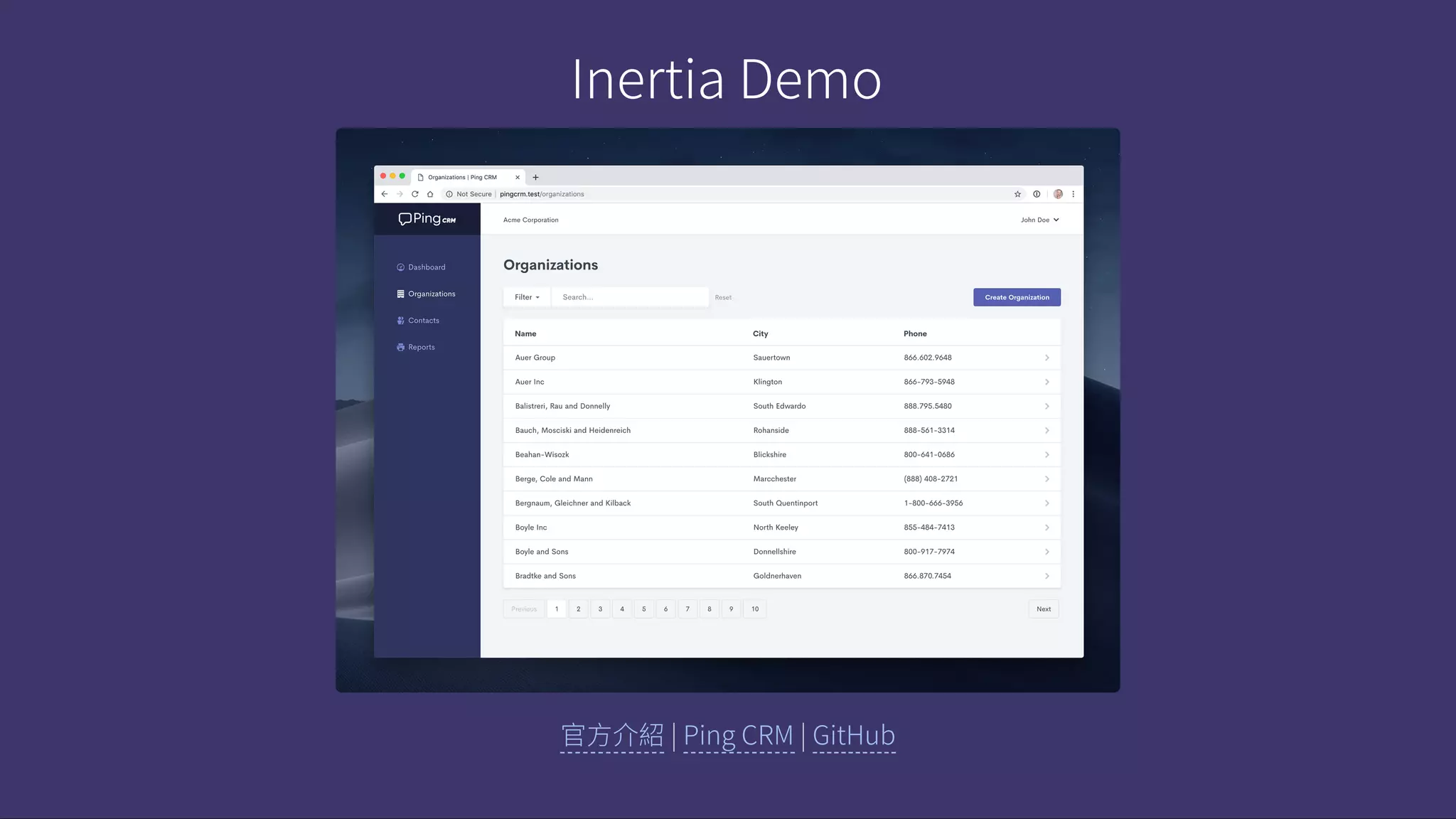This screenshot has height=819, width=1456.
Task: Reload the page with refresh icon
Action: pos(415,194)
